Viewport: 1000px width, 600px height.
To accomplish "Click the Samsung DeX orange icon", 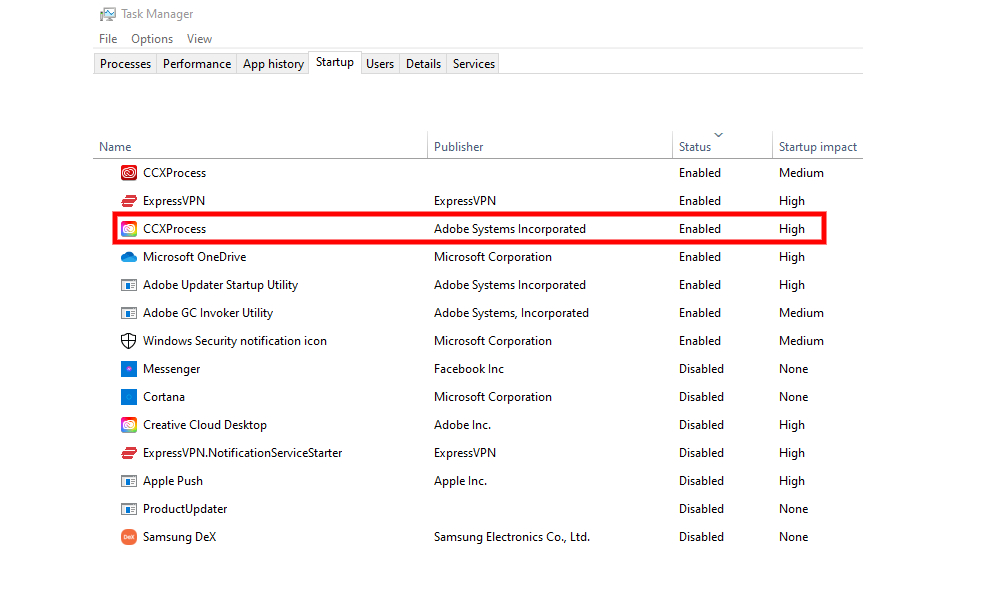I will click(x=128, y=537).
